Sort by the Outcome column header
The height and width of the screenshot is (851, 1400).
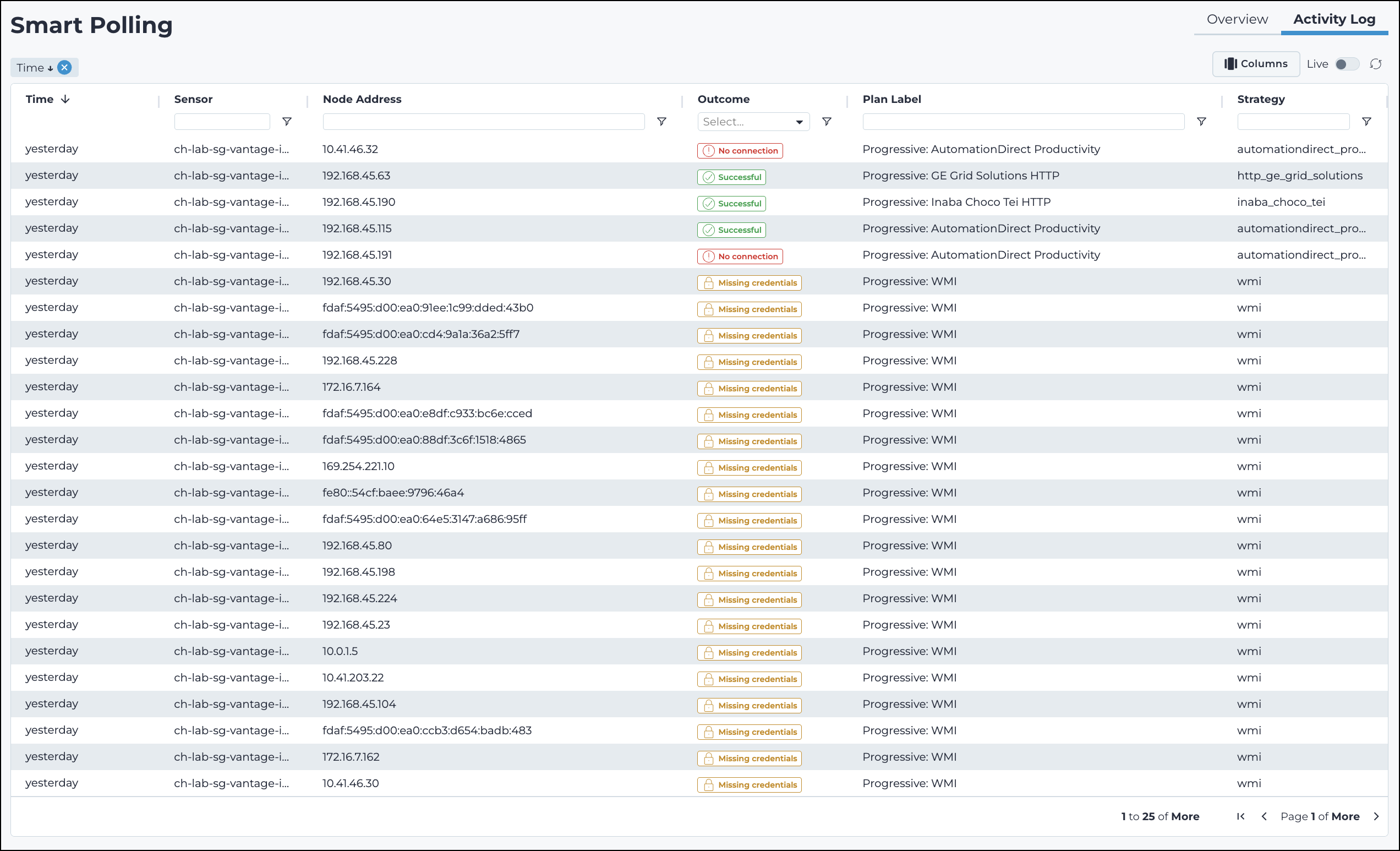point(723,99)
